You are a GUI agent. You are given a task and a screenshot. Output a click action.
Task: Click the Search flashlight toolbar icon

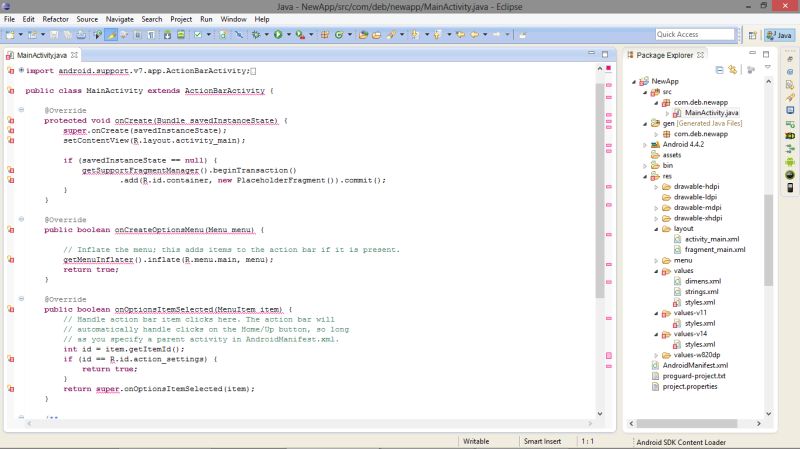coord(391,35)
